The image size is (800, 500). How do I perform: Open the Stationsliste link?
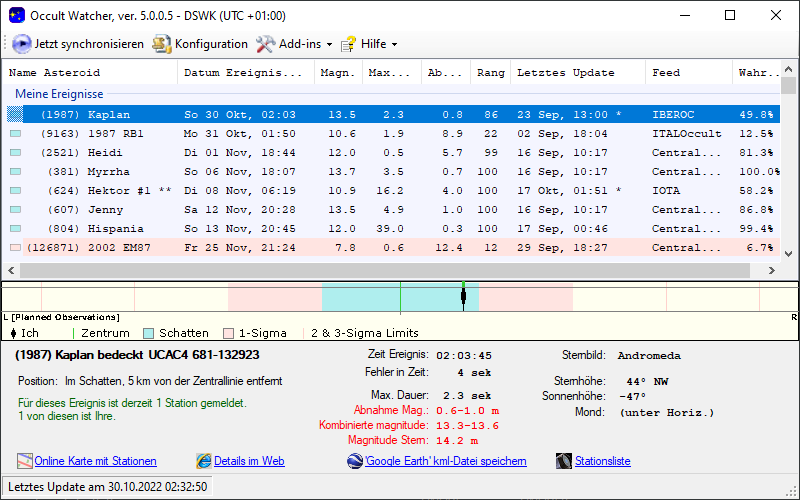click(x=602, y=461)
